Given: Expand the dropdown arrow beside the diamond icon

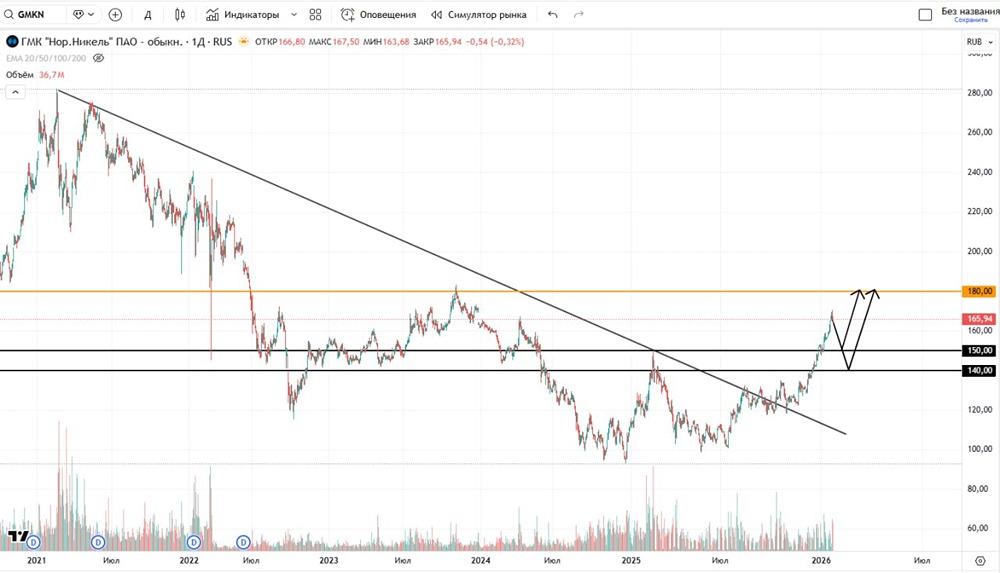Looking at the screenshot, I should point(91,14).
